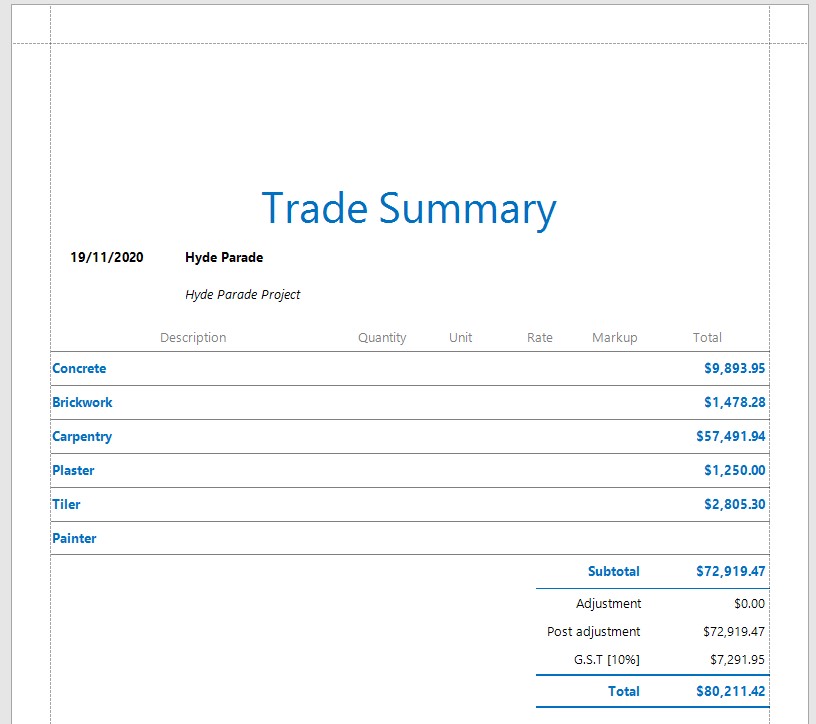Click the Trade Summary title
Viewport: 816px width, 724px height.
point(409,209)
